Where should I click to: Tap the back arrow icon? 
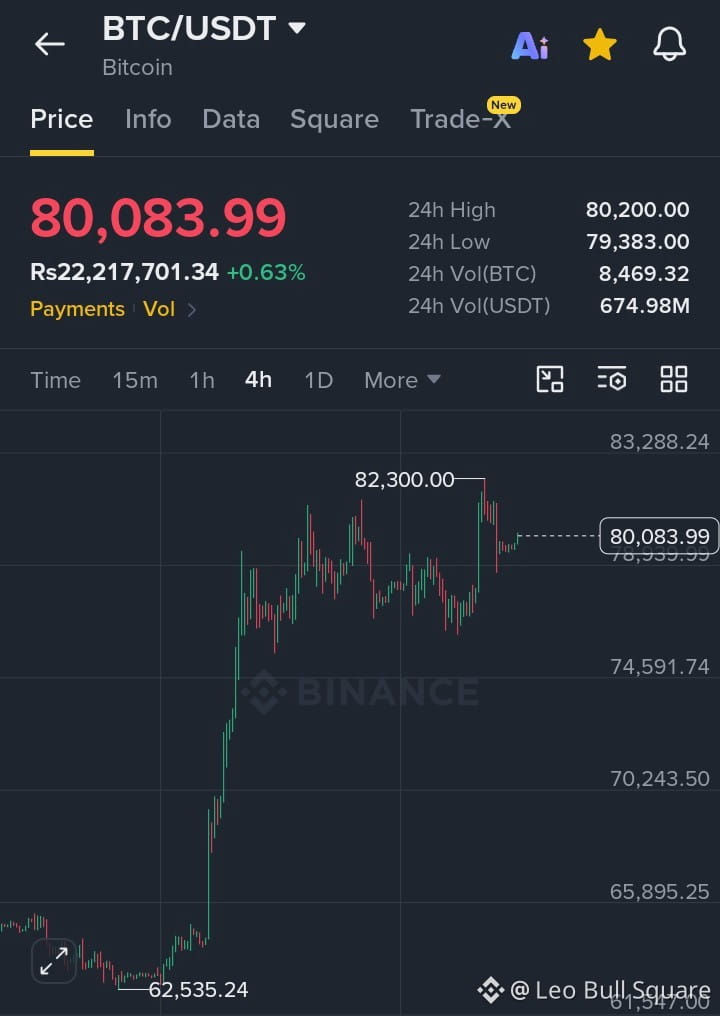[x=49, y=45]
